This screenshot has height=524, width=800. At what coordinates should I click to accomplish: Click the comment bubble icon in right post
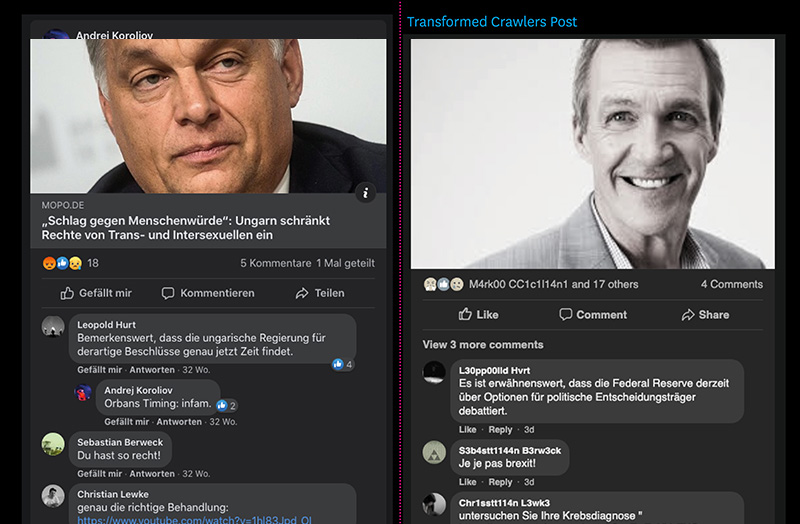(x=566, y=314)
